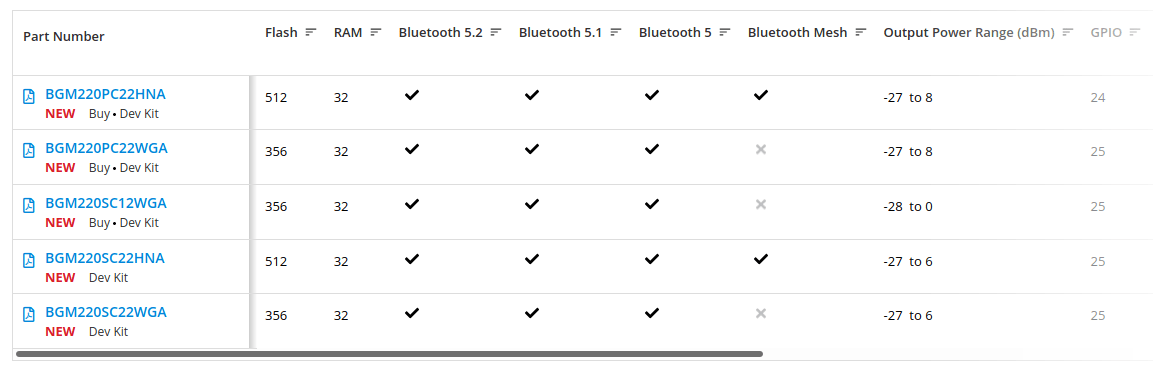
Task: Open PDF datasheet icon for BGM220SC22WGA
Action: (x=29, y=314)
